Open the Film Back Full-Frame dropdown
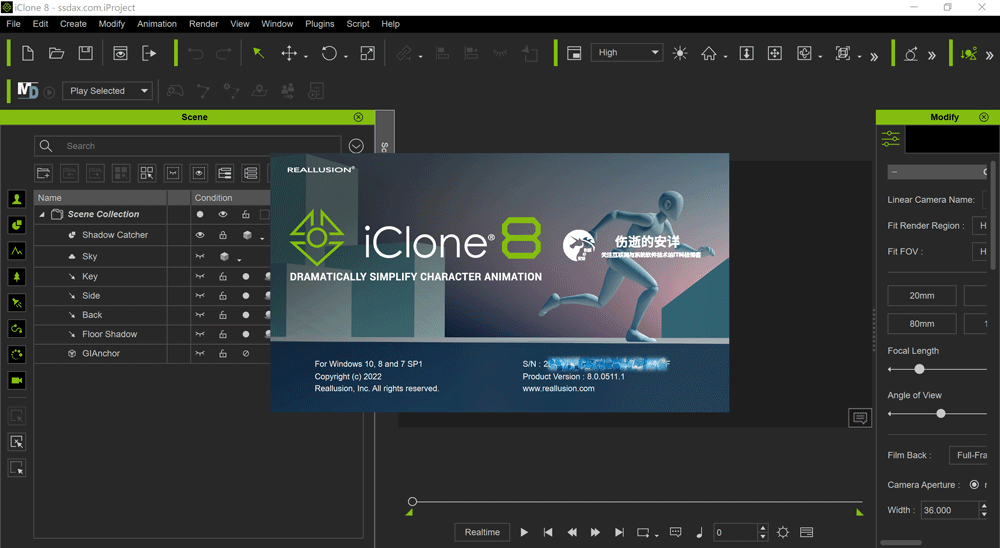1000x548 pixels. (968, 455)
